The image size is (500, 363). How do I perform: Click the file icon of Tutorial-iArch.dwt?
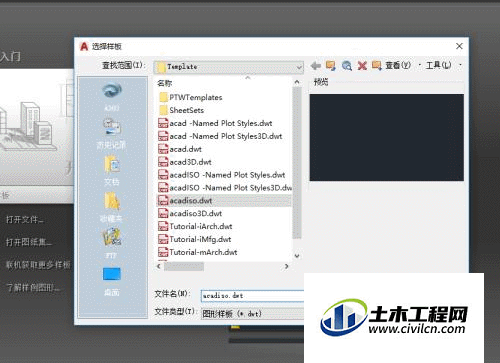tap(163, 226)
